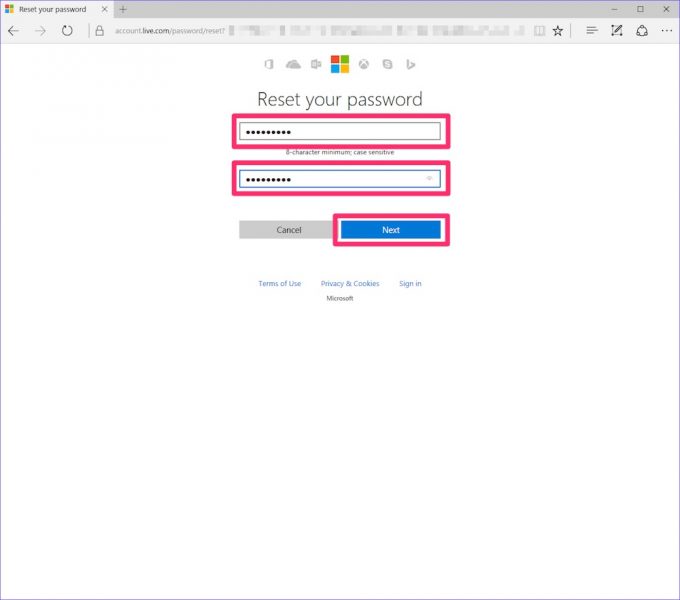Image resolution: width=680 pixels, height=600 pixels.
Task: Click the Reset your password heading
Action: click(340, 99)
